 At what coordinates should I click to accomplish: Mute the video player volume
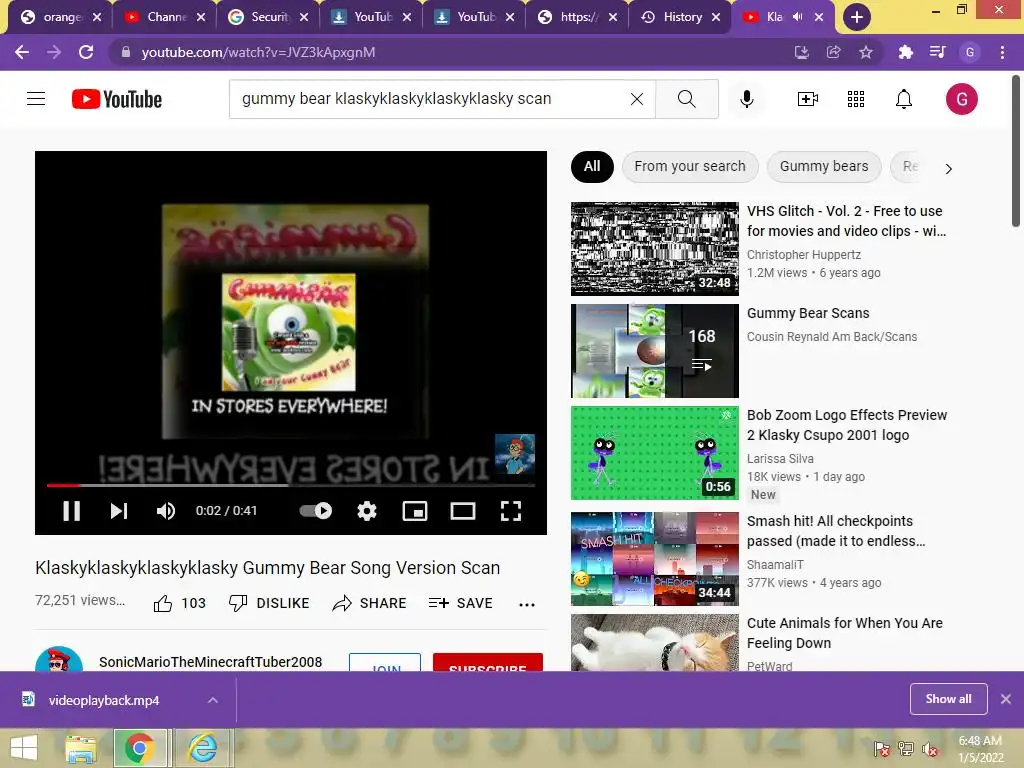point(166,511)
